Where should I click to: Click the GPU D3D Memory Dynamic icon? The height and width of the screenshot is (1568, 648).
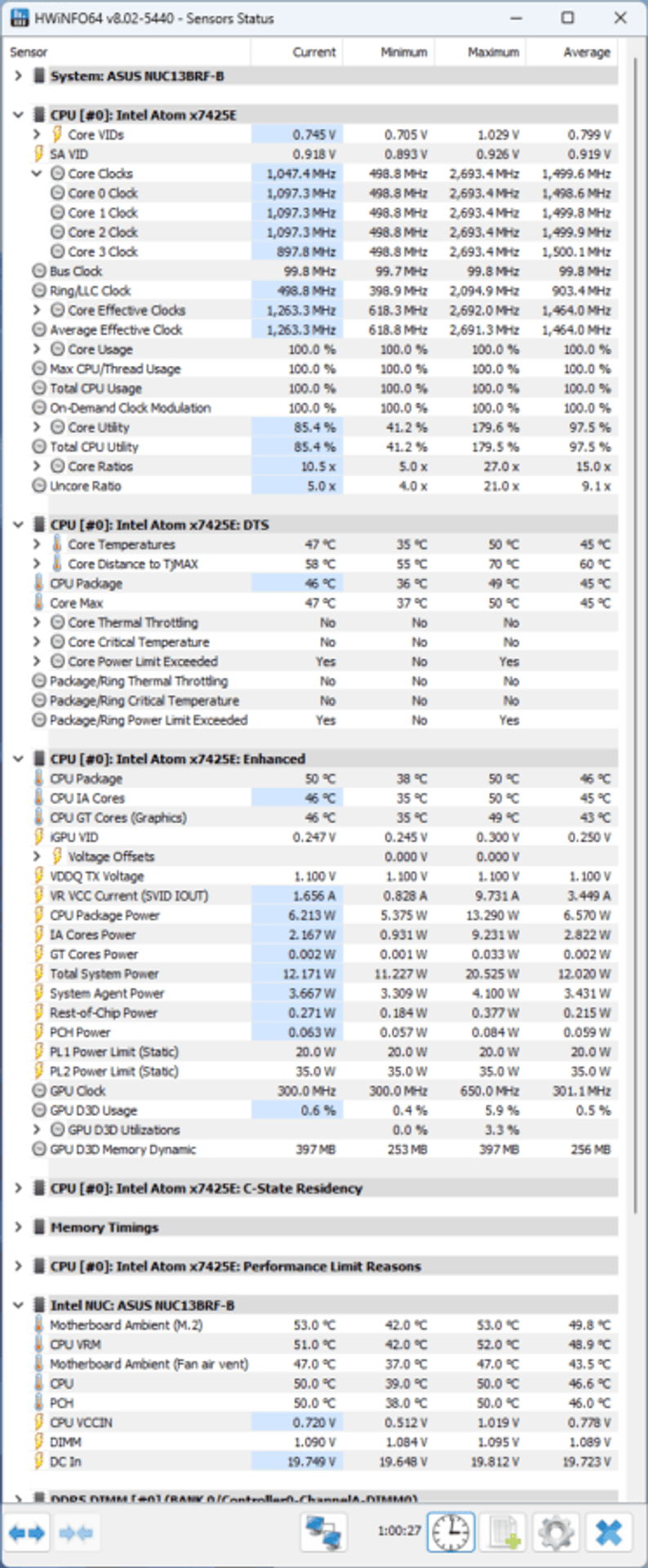(x=38, y=1149)
